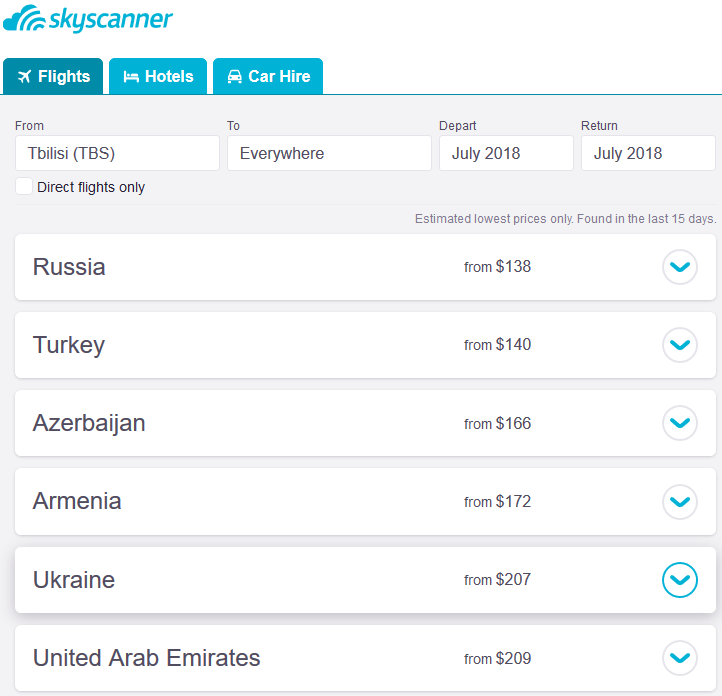Open the Car Hire tab
This screenshot has height=696, width=722.
(268, 76)
